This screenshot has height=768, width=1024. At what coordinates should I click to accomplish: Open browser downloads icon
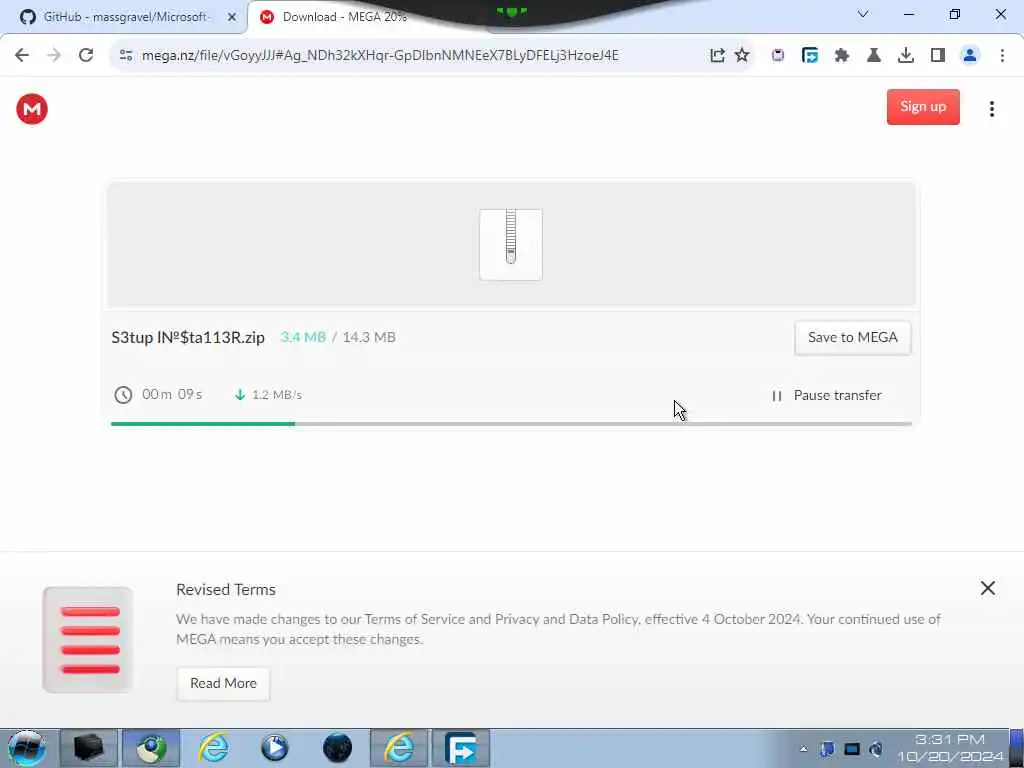pos(906,56)
